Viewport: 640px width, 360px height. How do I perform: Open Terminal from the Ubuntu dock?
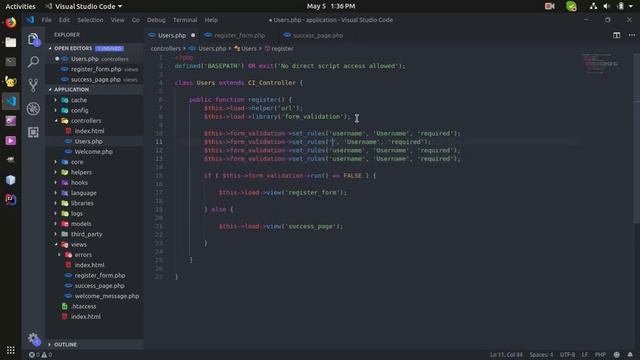[11, 62]
